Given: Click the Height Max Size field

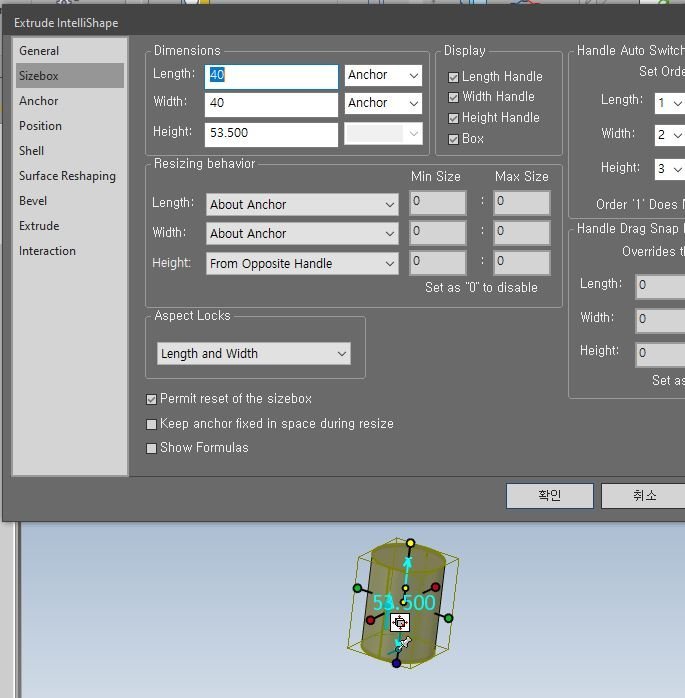Looking at the screenshot, I should [x=522, y=262].
